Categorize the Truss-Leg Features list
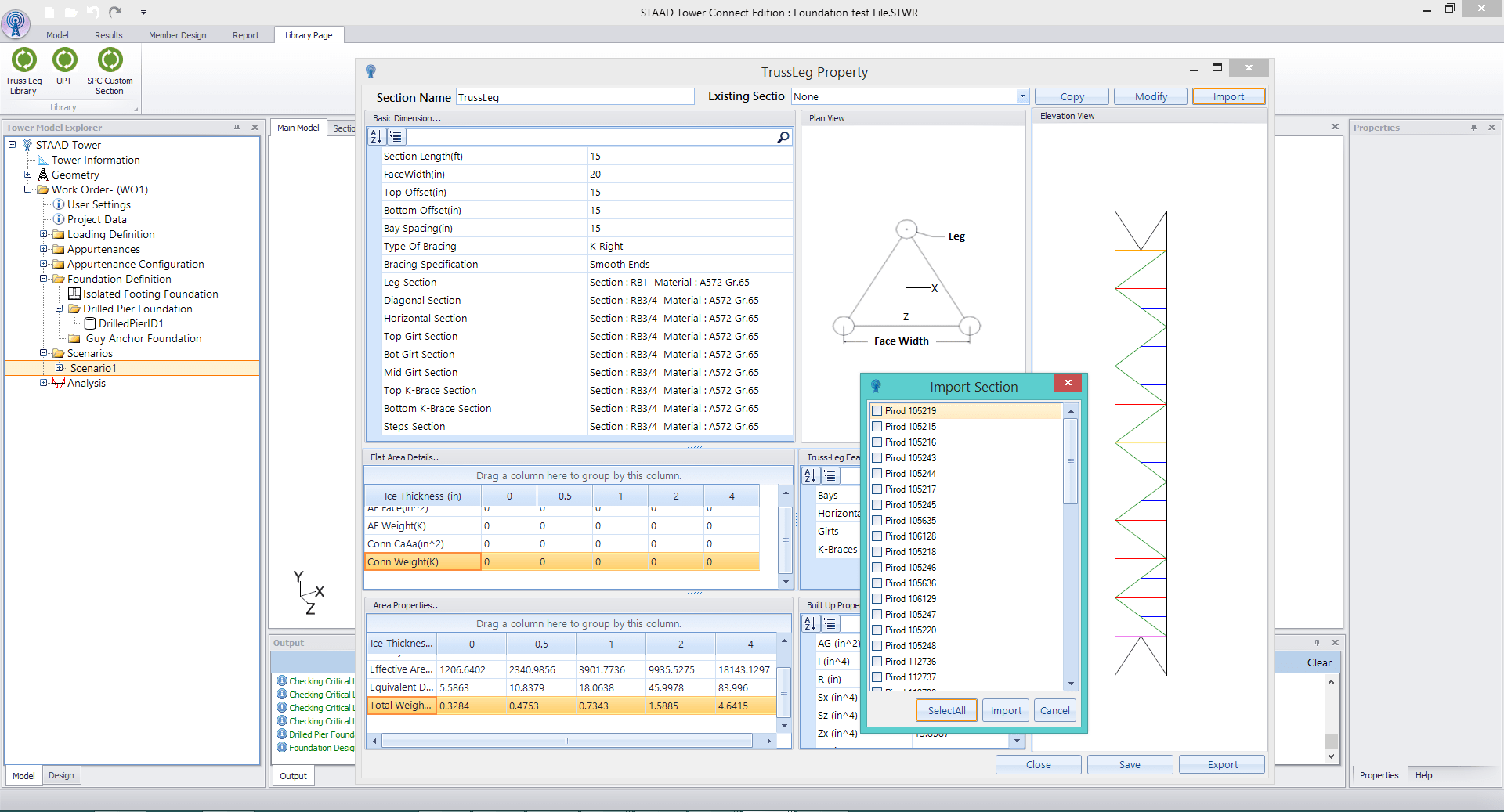 point(830,475)
